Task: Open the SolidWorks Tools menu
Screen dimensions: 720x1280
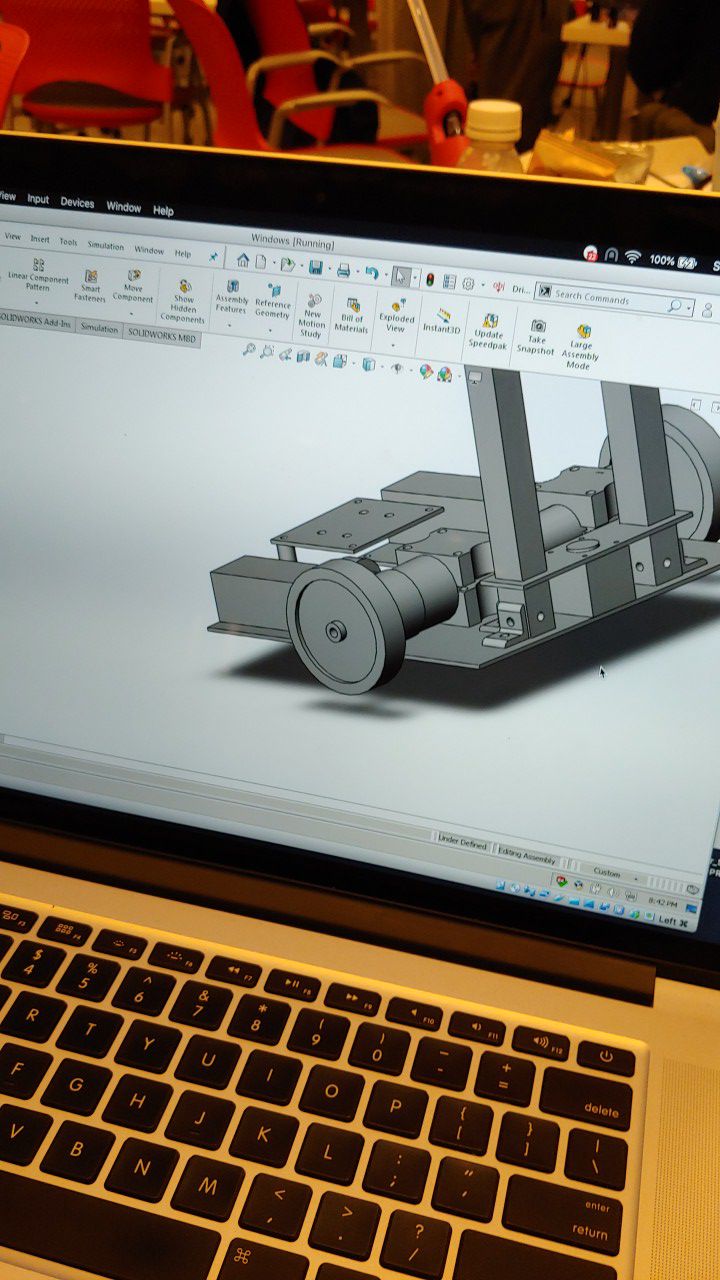Action: pos(68,242)
